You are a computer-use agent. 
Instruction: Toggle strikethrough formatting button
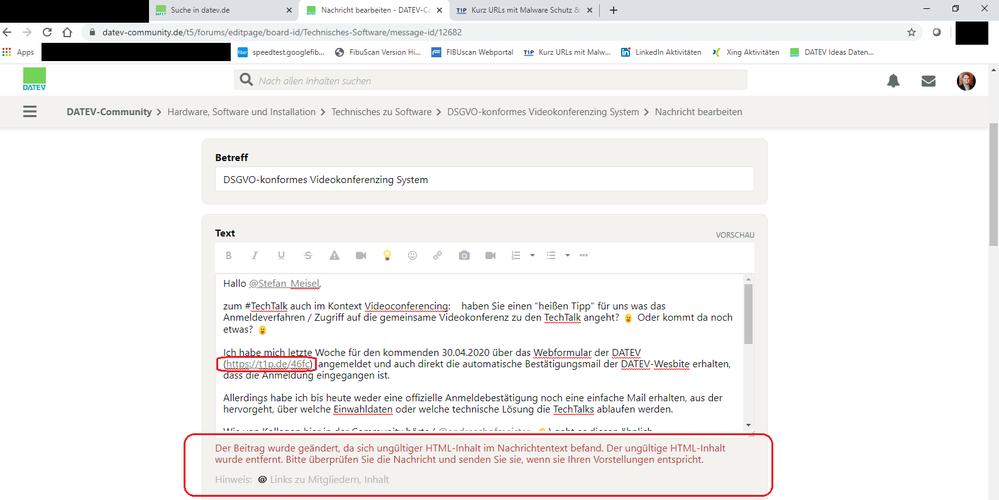click(307, 256)
